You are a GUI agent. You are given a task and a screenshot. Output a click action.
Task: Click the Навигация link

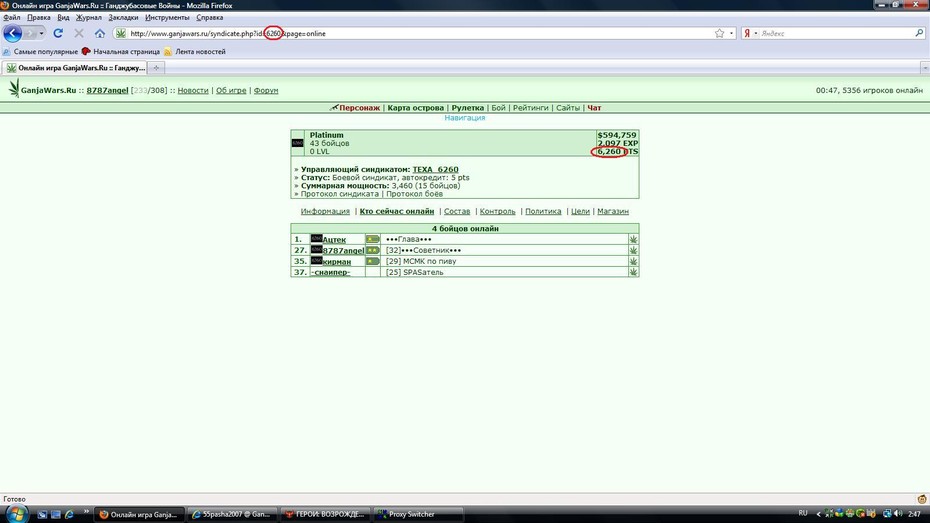(464, 117)
